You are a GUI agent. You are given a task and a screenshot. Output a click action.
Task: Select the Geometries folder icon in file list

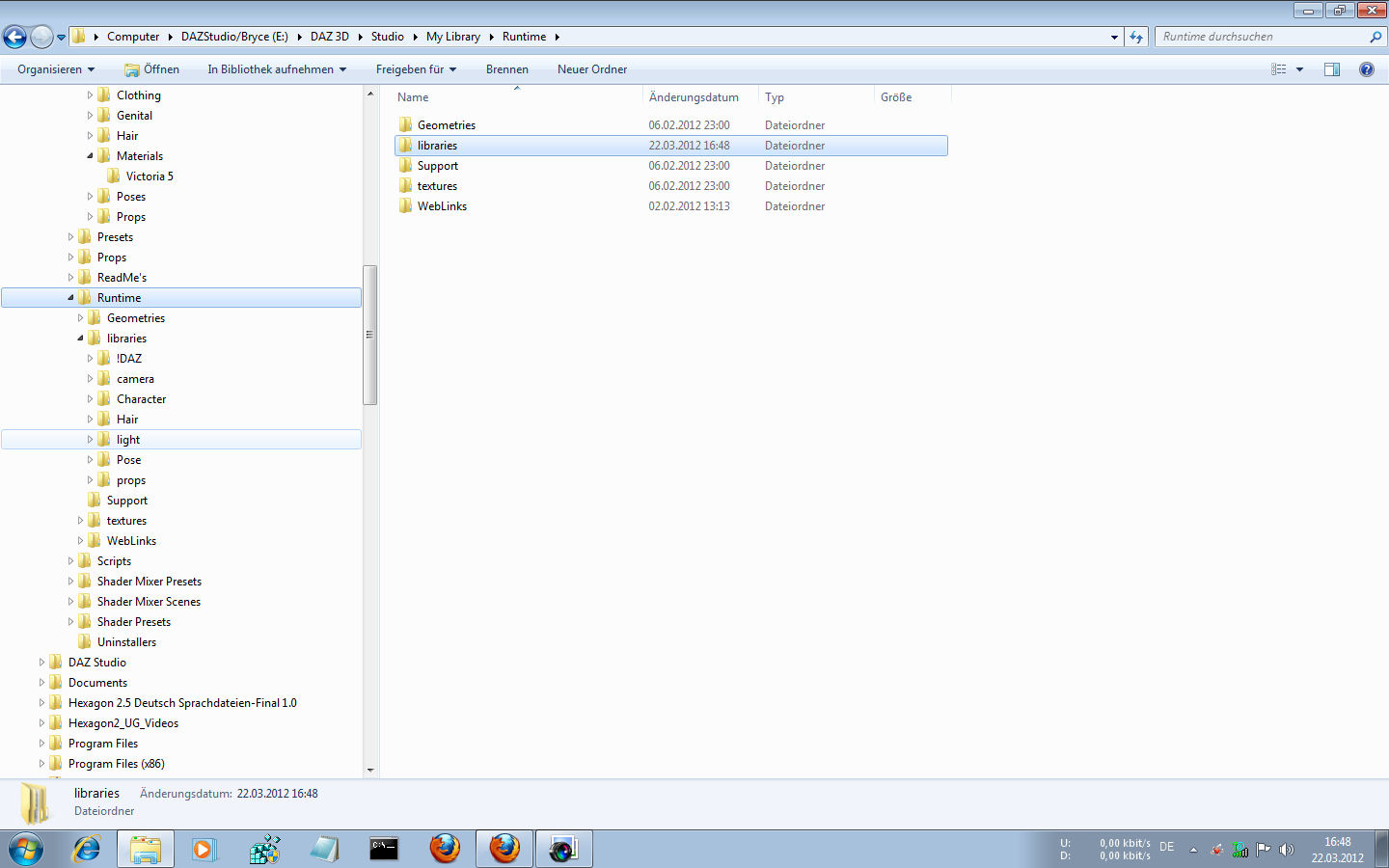[405, 125]
